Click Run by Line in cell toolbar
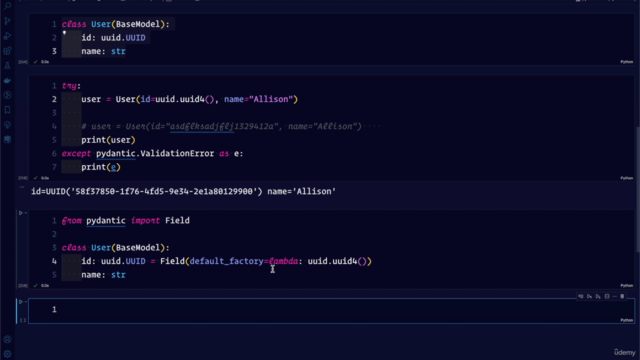640x360 pixels. 580,296
